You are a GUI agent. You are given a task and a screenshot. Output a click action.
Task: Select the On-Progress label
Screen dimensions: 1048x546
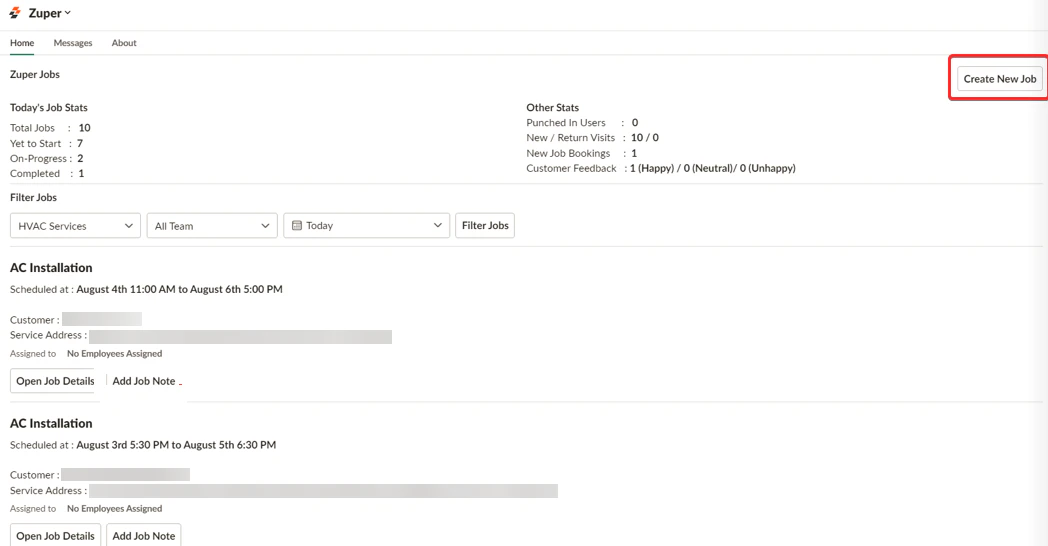click(38, 158)
